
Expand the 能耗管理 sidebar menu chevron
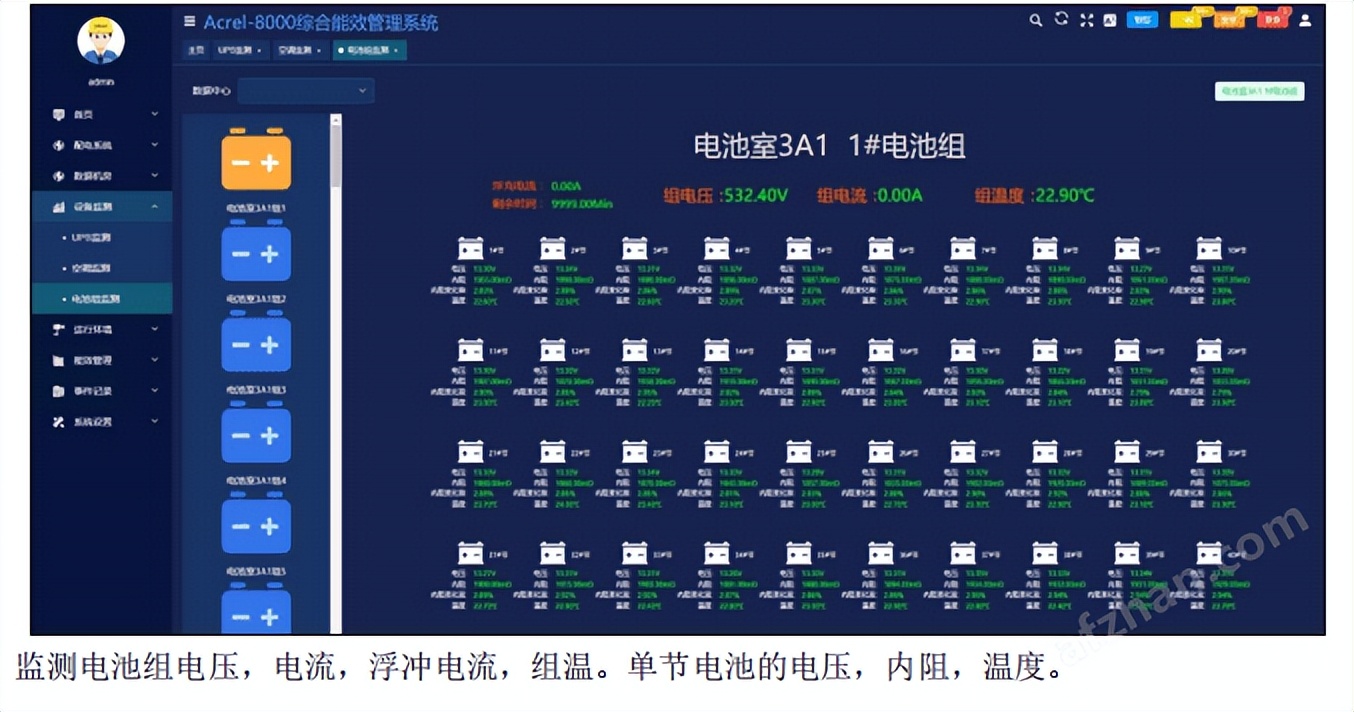pos(155,360)
